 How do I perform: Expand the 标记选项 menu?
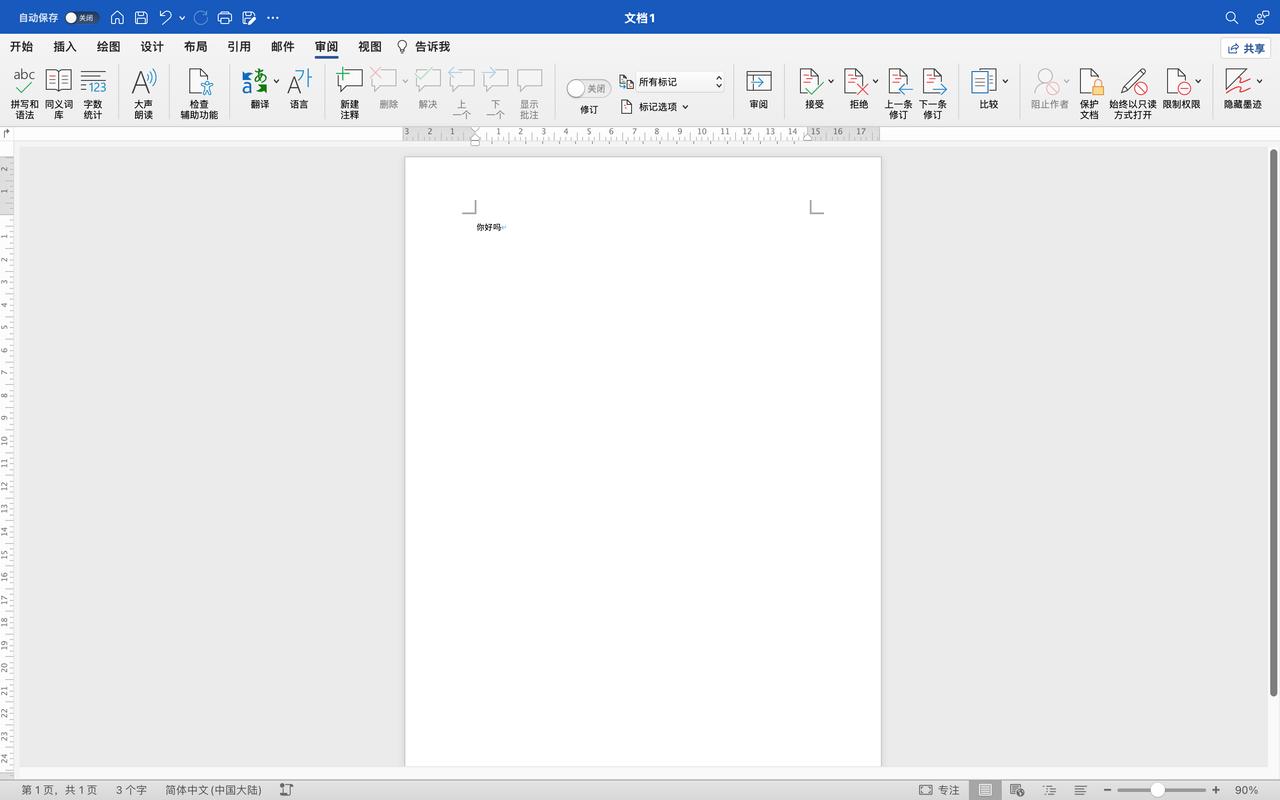click(x=655, y=106)
